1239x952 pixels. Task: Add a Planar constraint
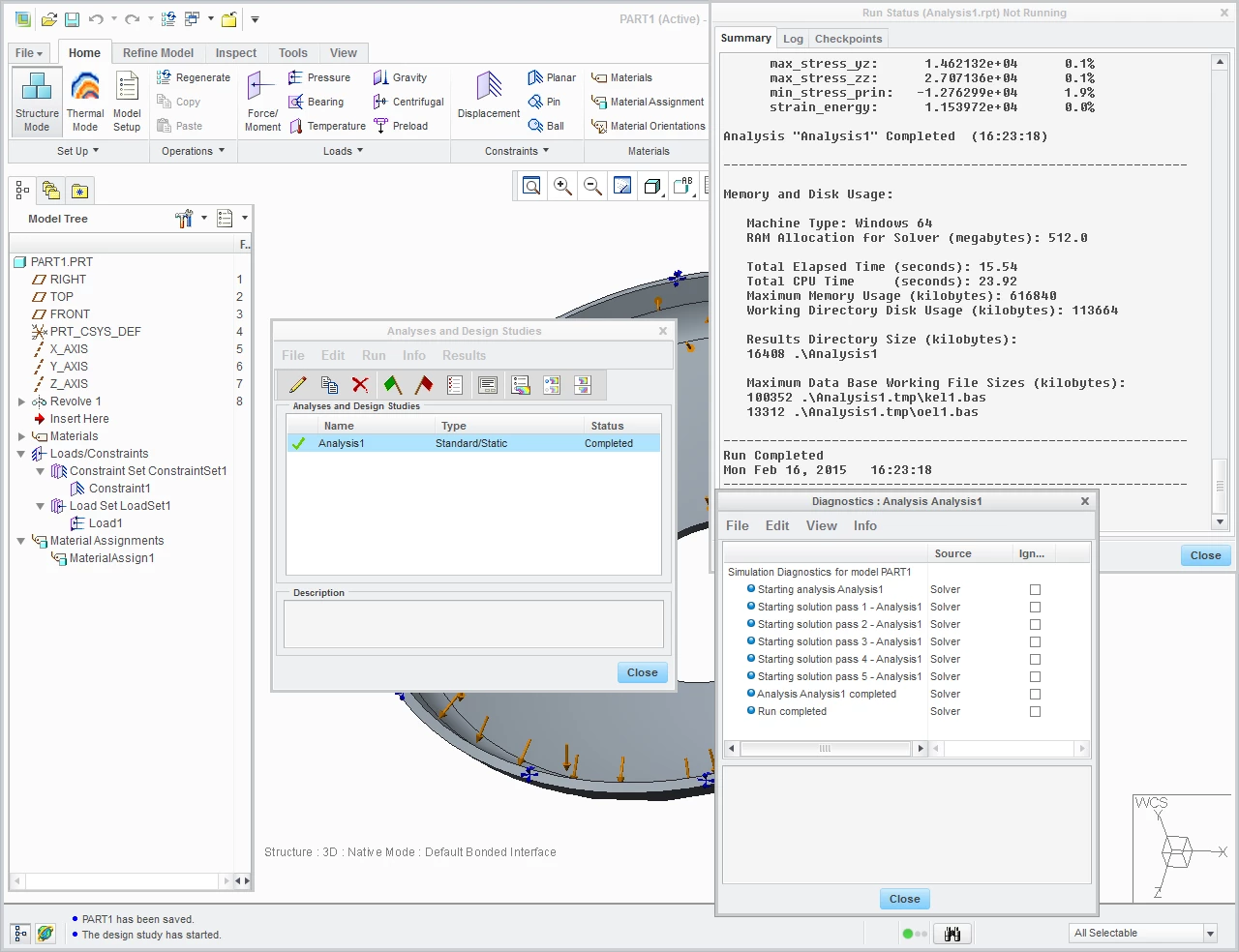click(552, 77)
